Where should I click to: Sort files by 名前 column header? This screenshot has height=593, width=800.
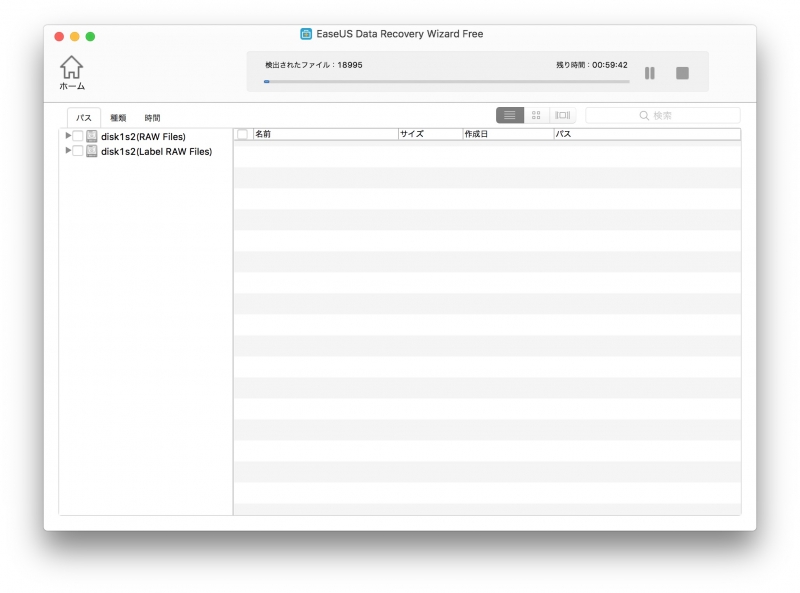[323, 134]
